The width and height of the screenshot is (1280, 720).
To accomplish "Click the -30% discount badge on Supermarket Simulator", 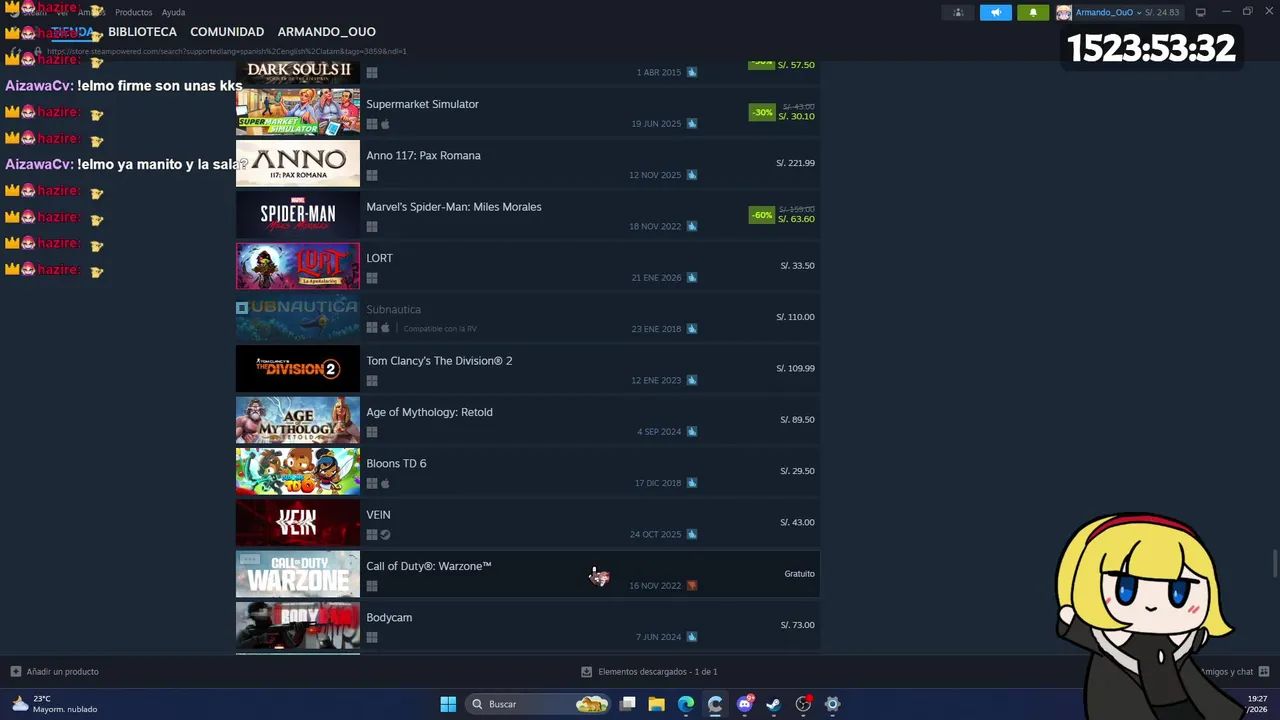I will (762, 112).
